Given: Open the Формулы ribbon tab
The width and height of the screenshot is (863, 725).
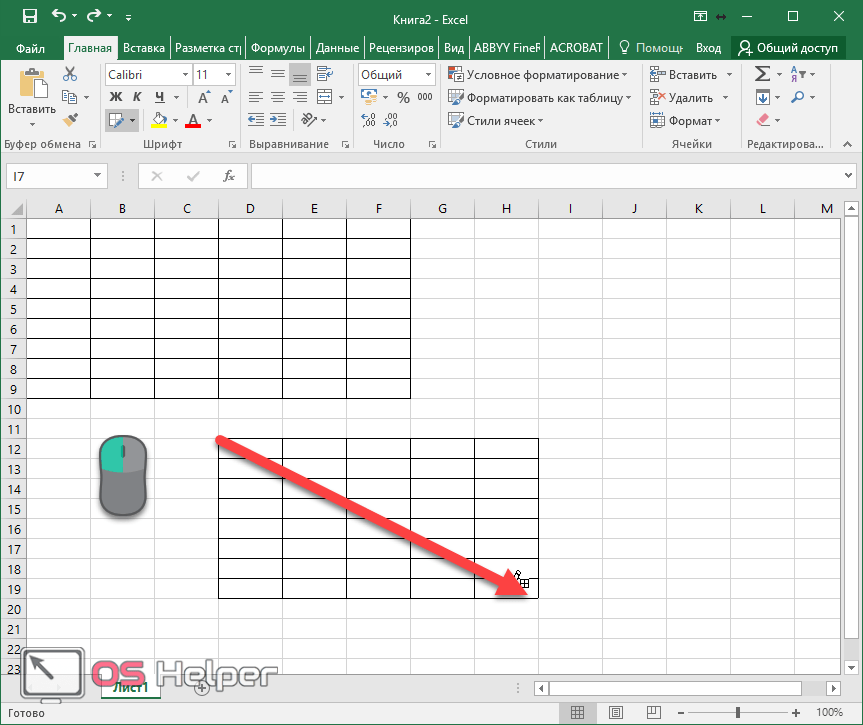Looking at the screenshot, I should [x=277, y=48].
